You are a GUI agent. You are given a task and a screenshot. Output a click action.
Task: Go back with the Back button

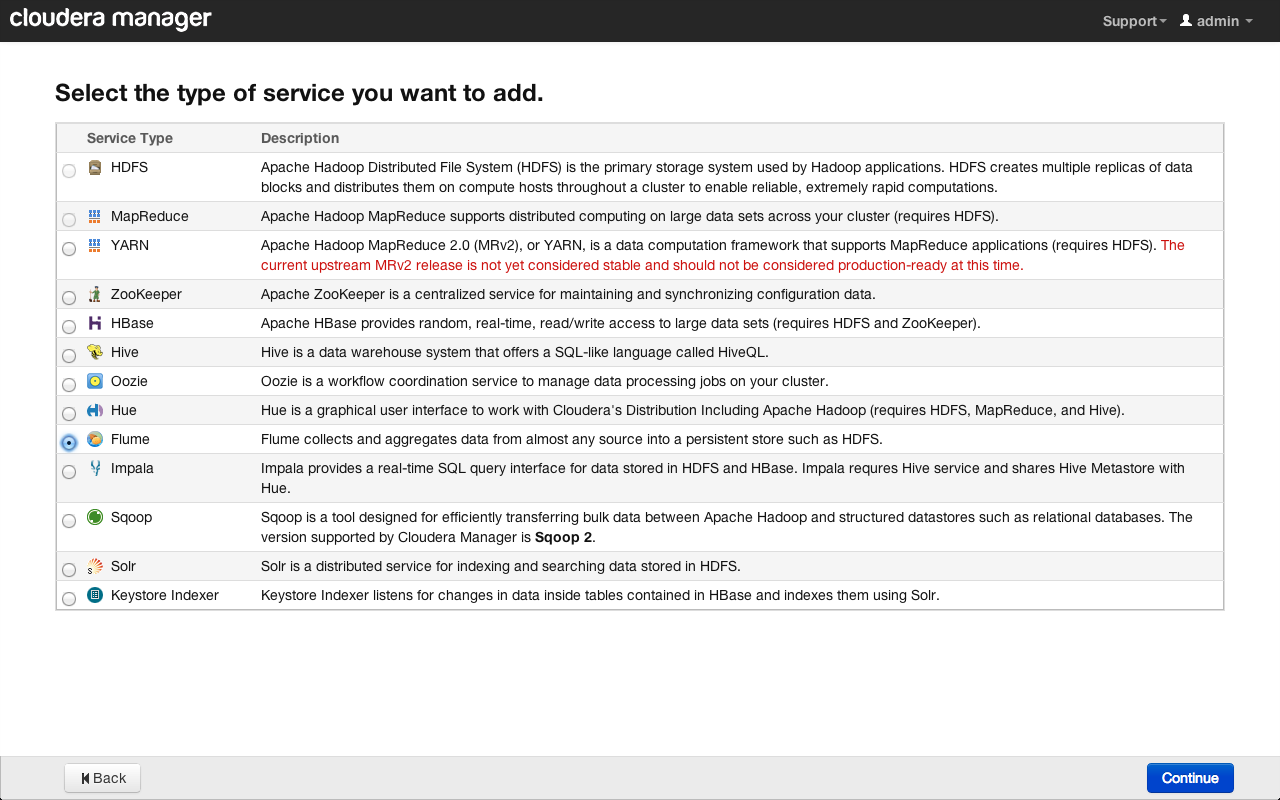click(x=103, y=778)
